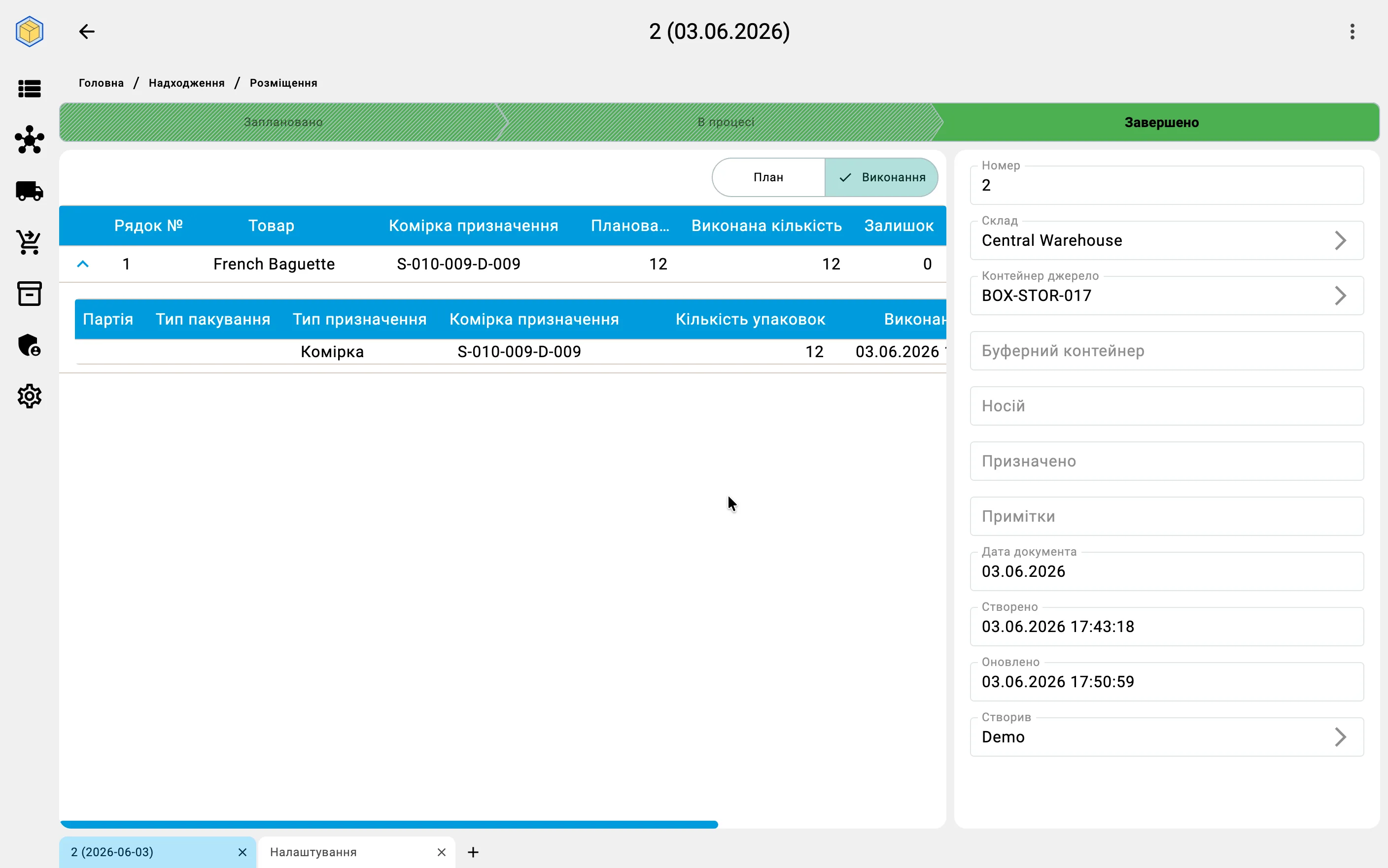
Task: Open the security shield user icon
Action: coord(29,345)
